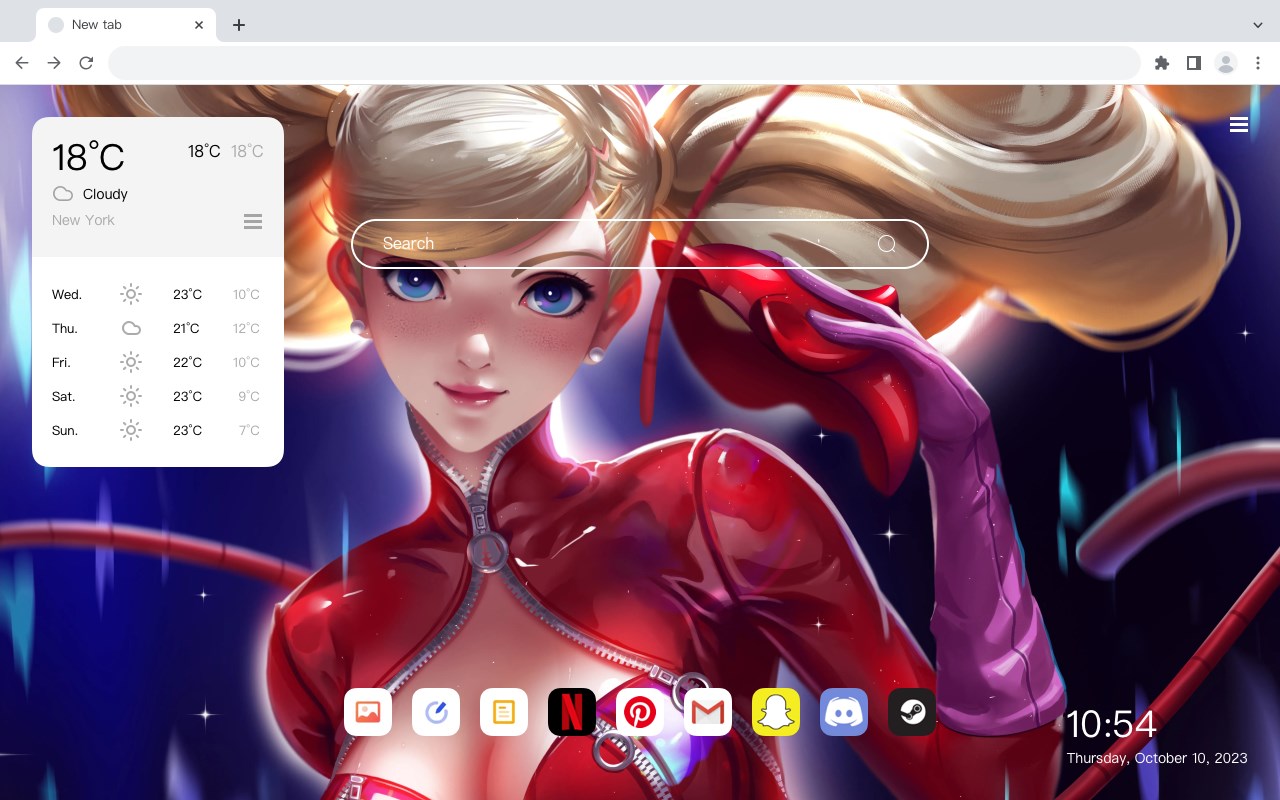Expand the tab search chevron

coord(1258,25)
